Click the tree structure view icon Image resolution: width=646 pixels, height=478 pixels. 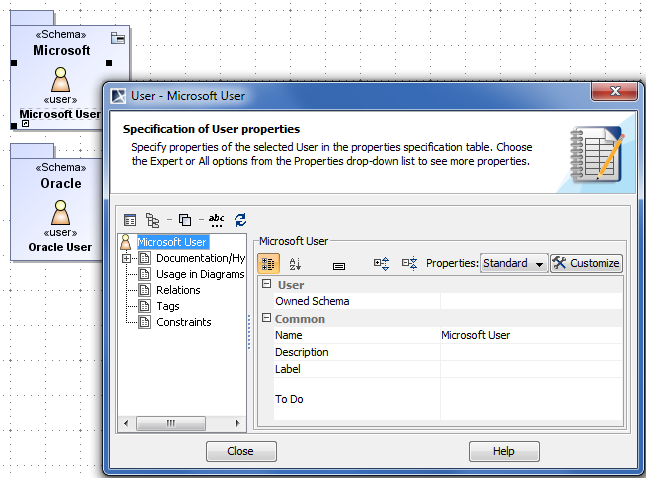point(152,220)
